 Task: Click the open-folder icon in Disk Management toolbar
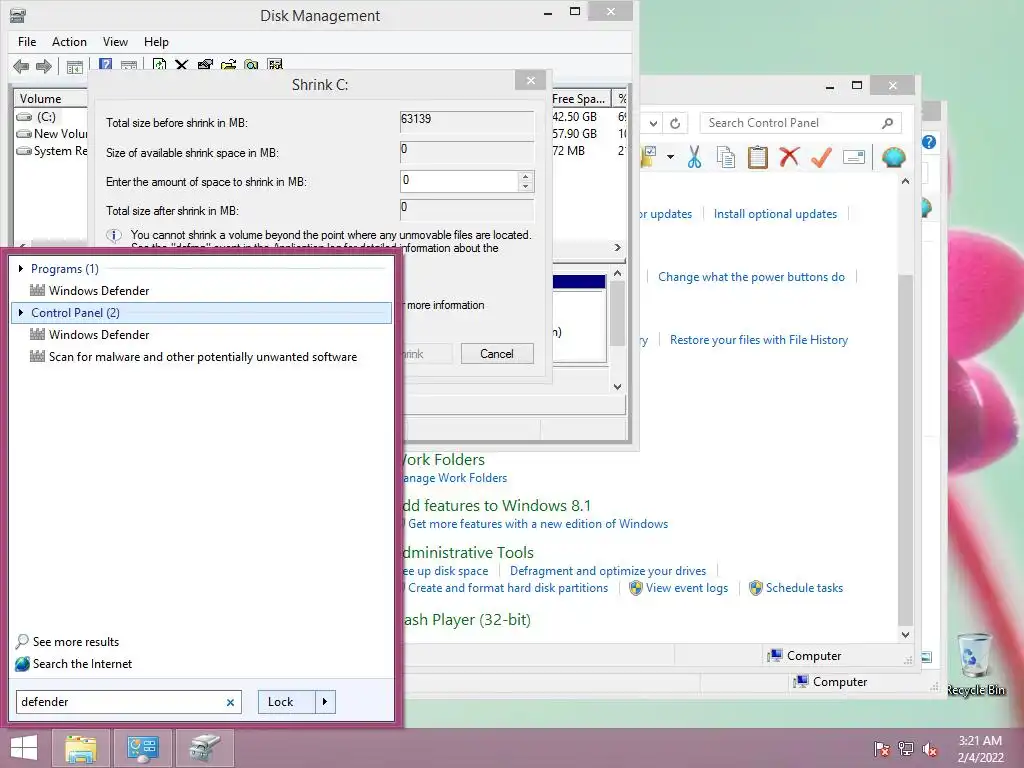tap(229, 64)
